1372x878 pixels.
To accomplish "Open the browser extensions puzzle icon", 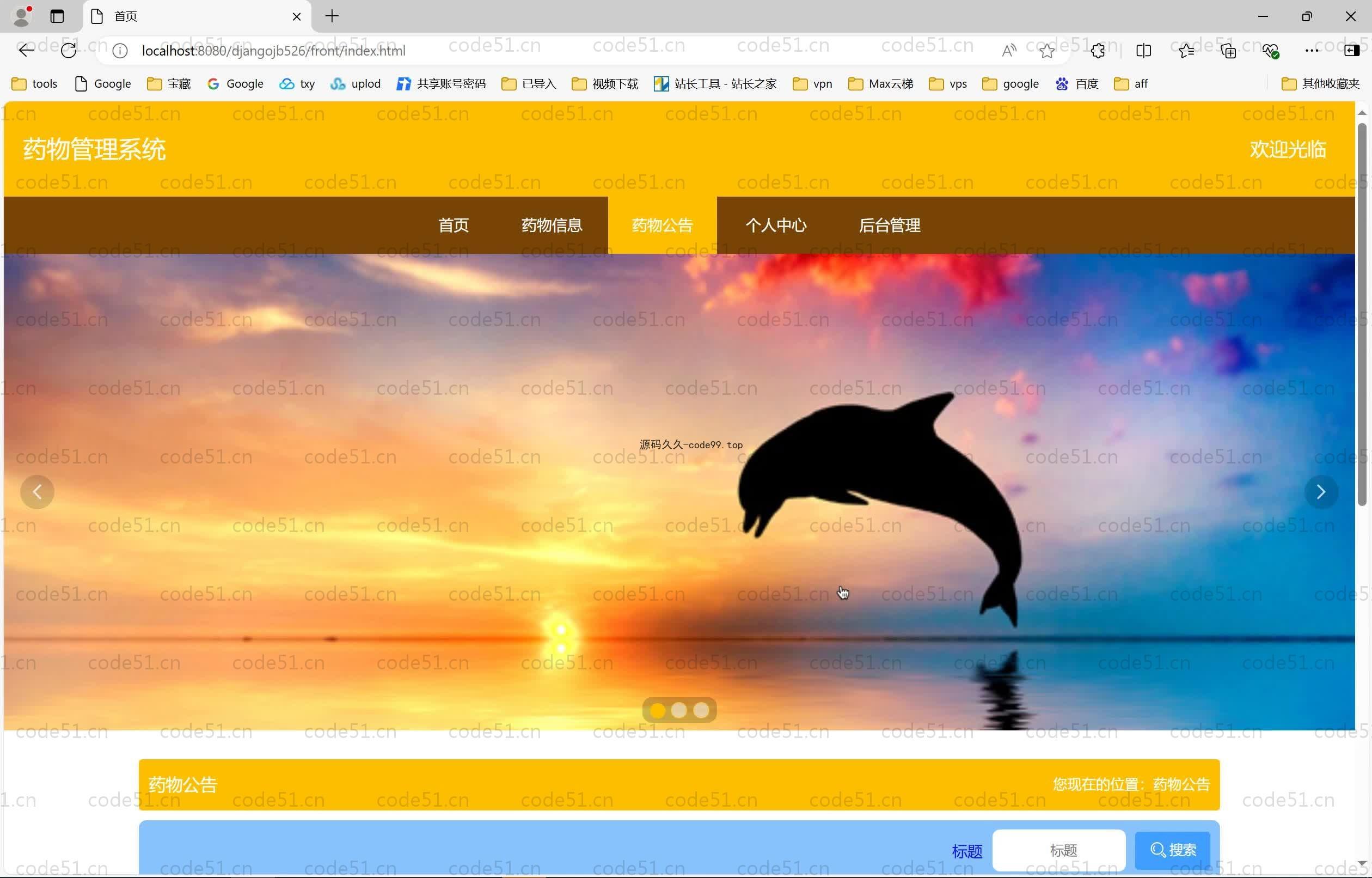I will pyautogui.click(x=1098, y=51).
